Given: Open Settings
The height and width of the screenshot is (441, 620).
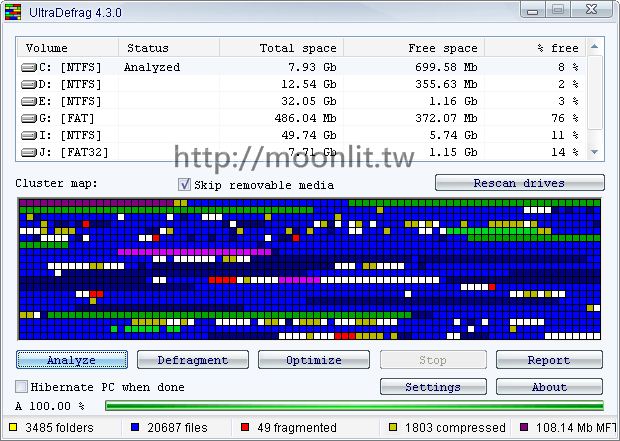Looking at the screenshot, I should pos(433,386).
